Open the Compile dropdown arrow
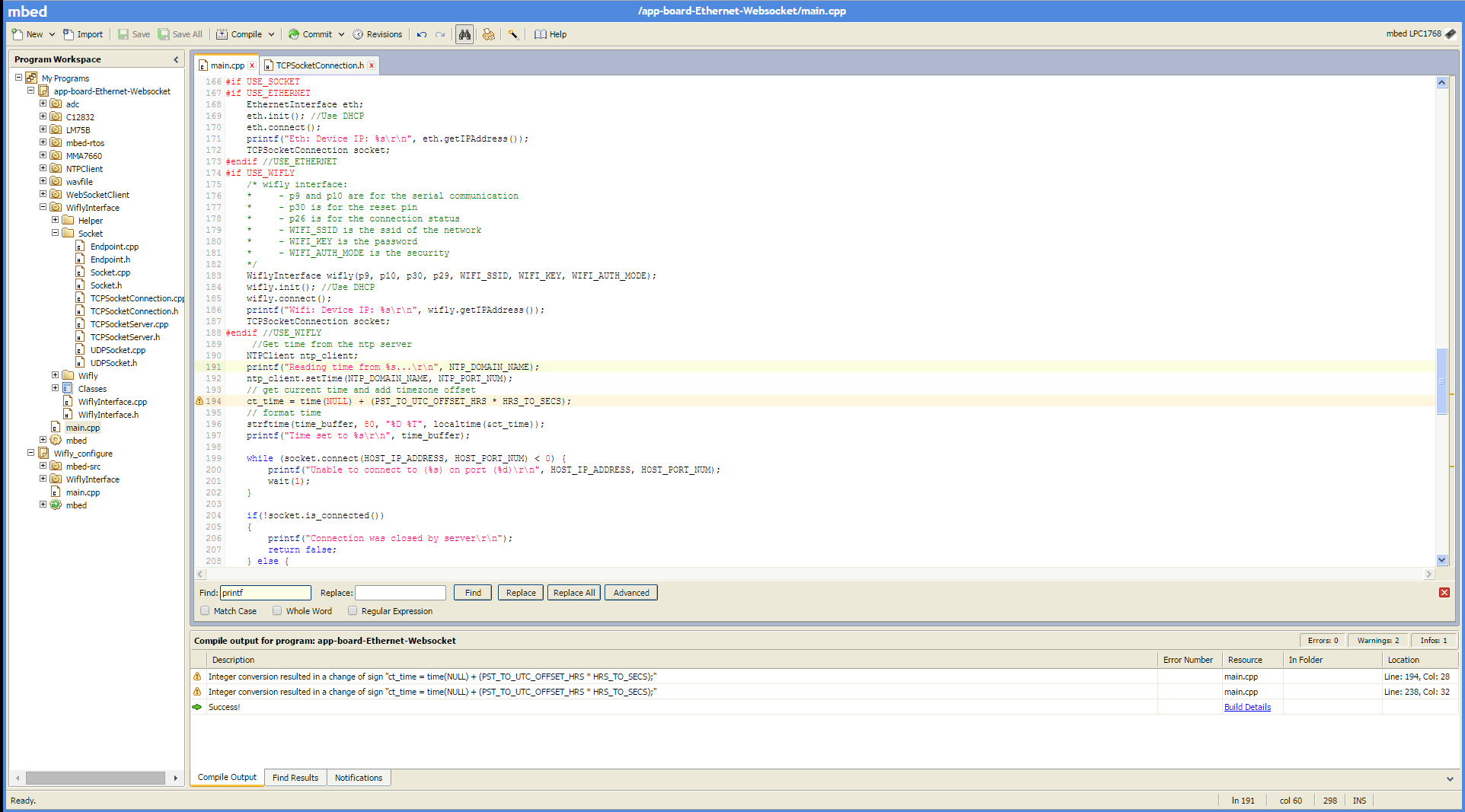Screen dimensions: 1465x812 point(271,34)
